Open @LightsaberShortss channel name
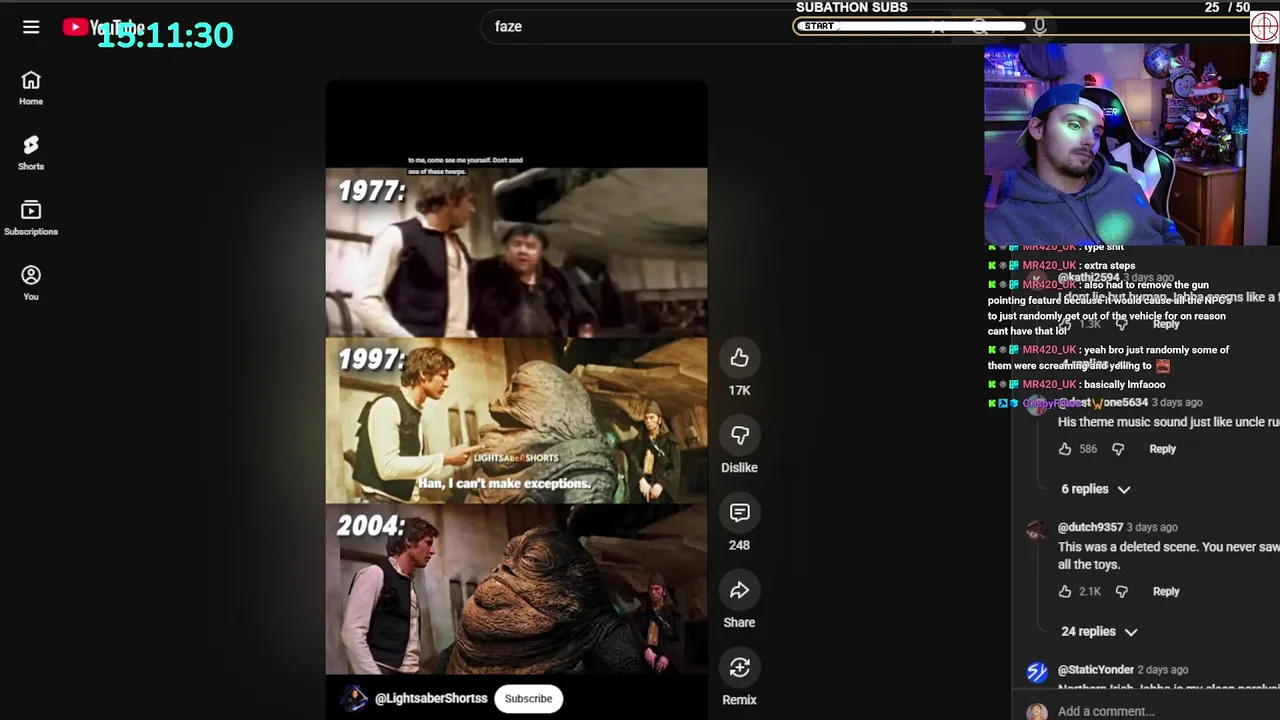The width and height of the screenshot is (1280, 720). (431, 698)
